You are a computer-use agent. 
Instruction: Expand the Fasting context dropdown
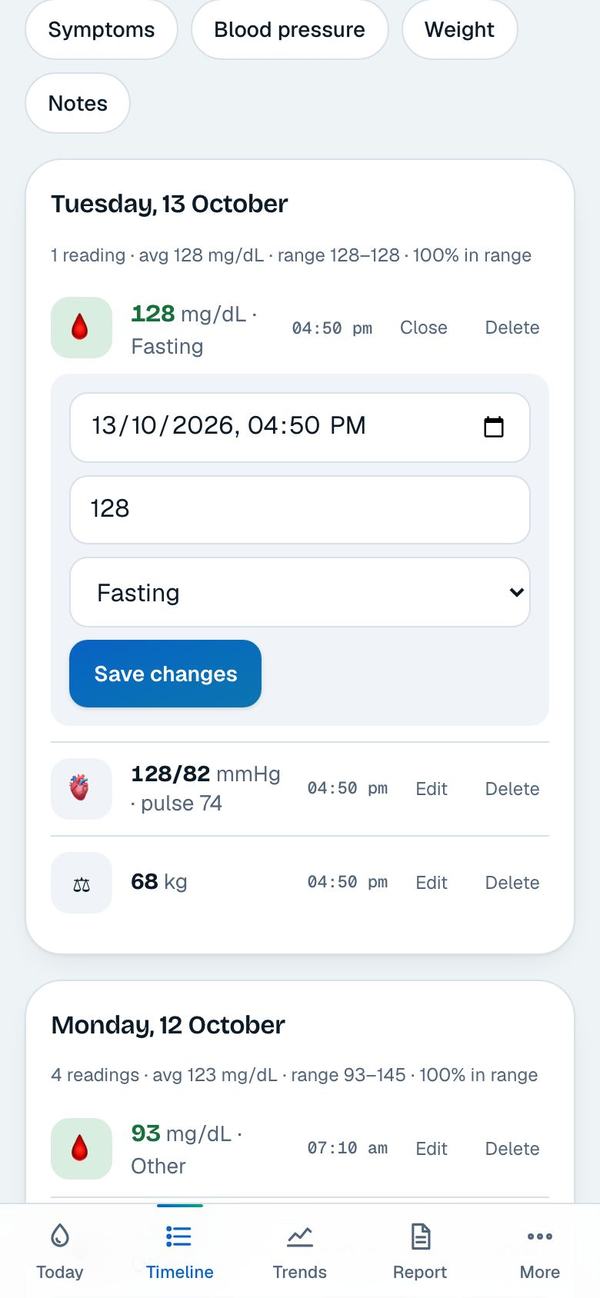[300, 592]
